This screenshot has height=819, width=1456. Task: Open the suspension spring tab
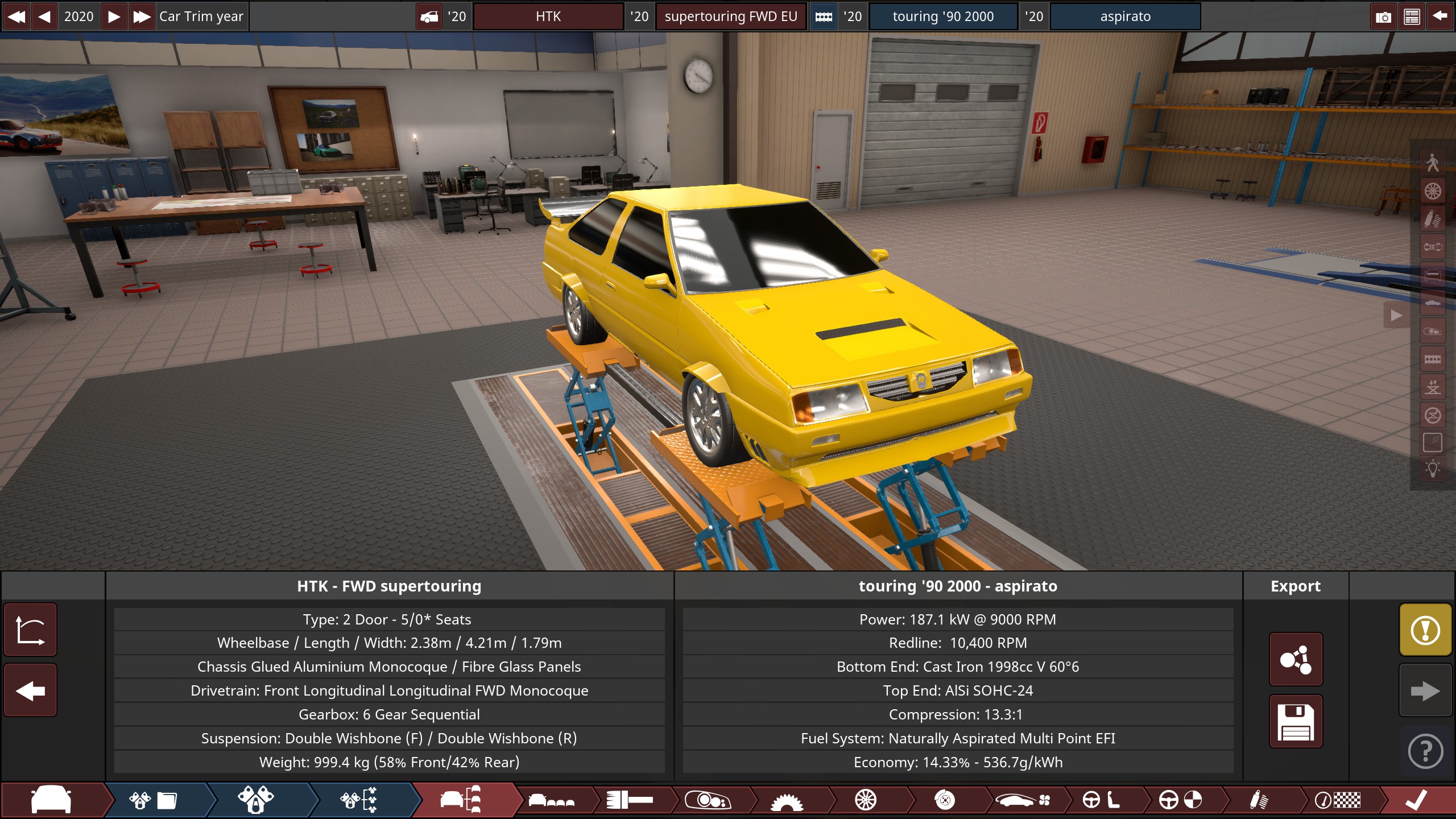1259,800
